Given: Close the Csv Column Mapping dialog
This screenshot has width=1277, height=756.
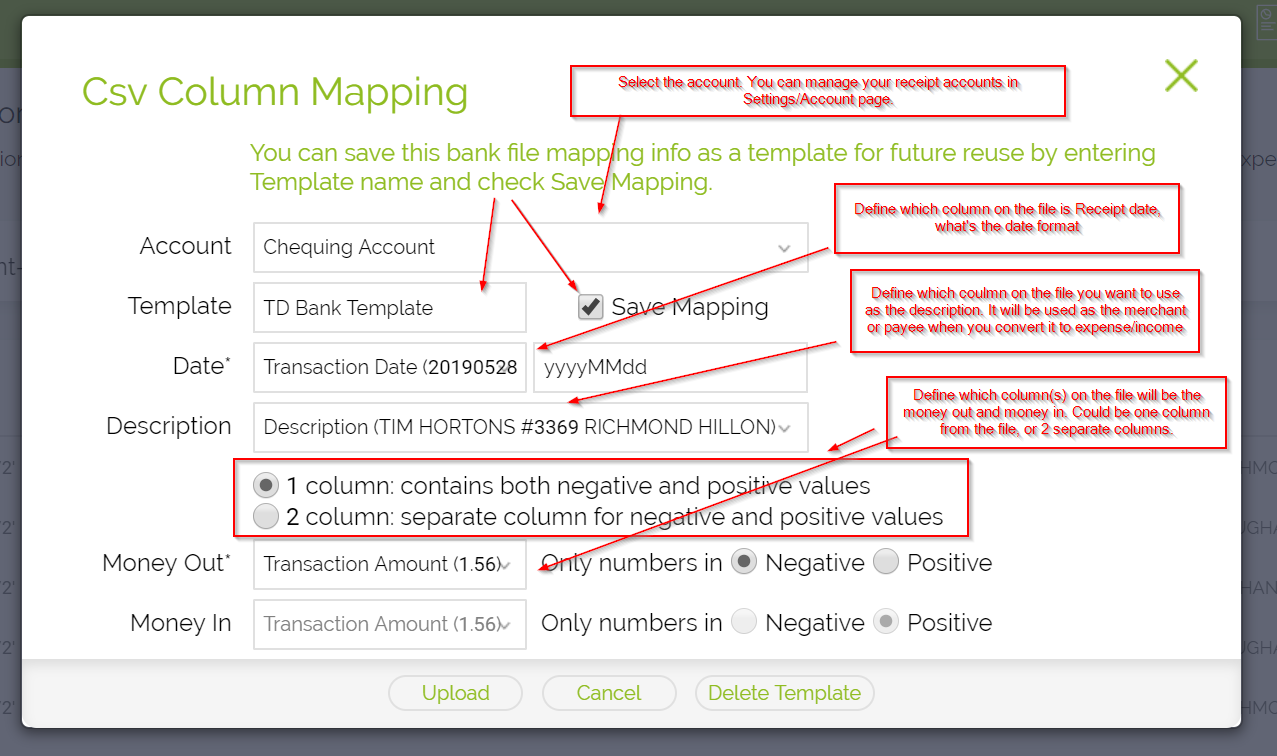Looking at the screenshot, I should tap(1181, 75).
